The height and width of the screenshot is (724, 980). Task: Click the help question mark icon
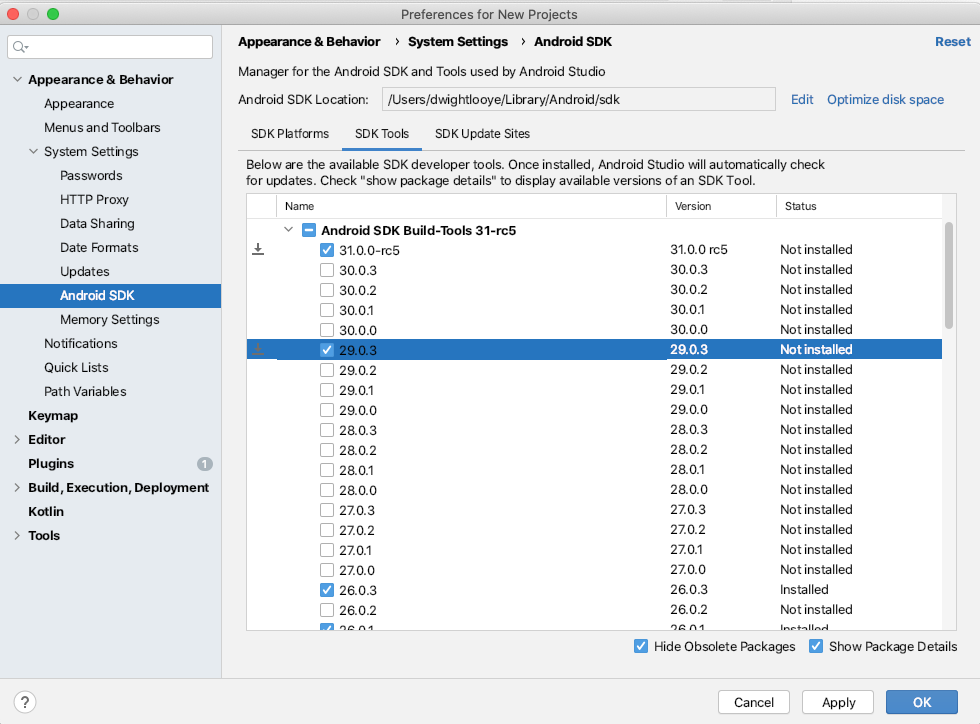(27, 702)
